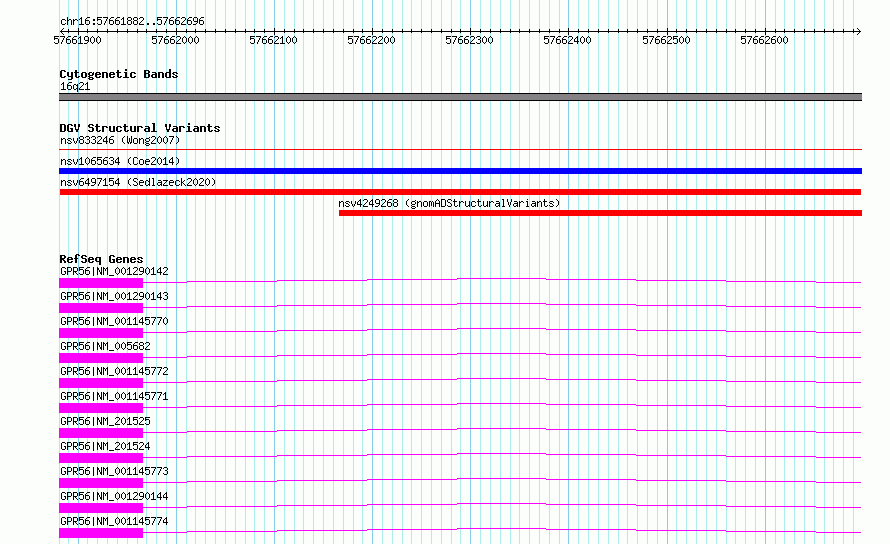This screenshot has height=544, width=890.
Task: Select the magenta exon of NM_001145771
Action: tap(101, 408)
